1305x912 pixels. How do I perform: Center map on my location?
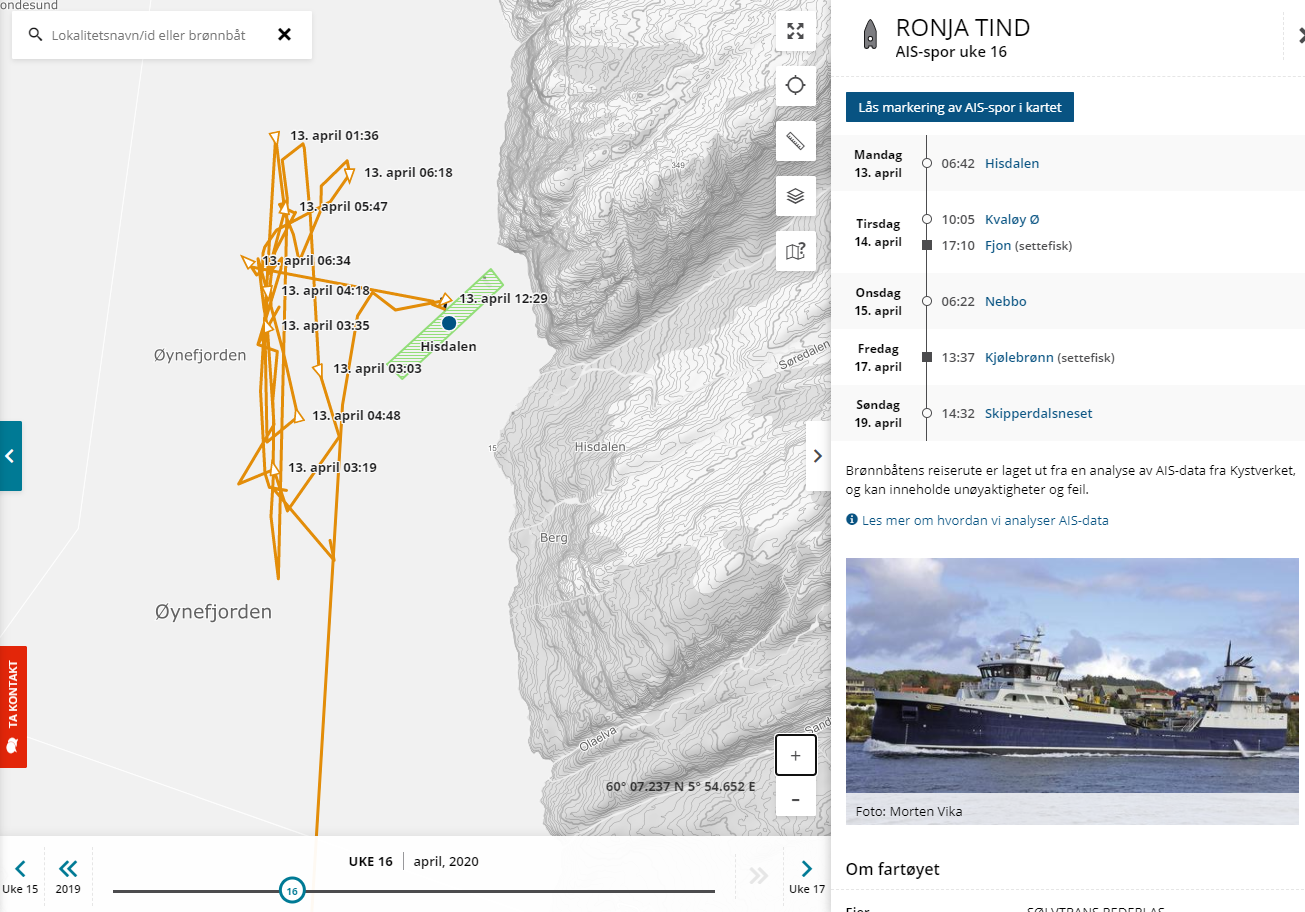(796, 85)
